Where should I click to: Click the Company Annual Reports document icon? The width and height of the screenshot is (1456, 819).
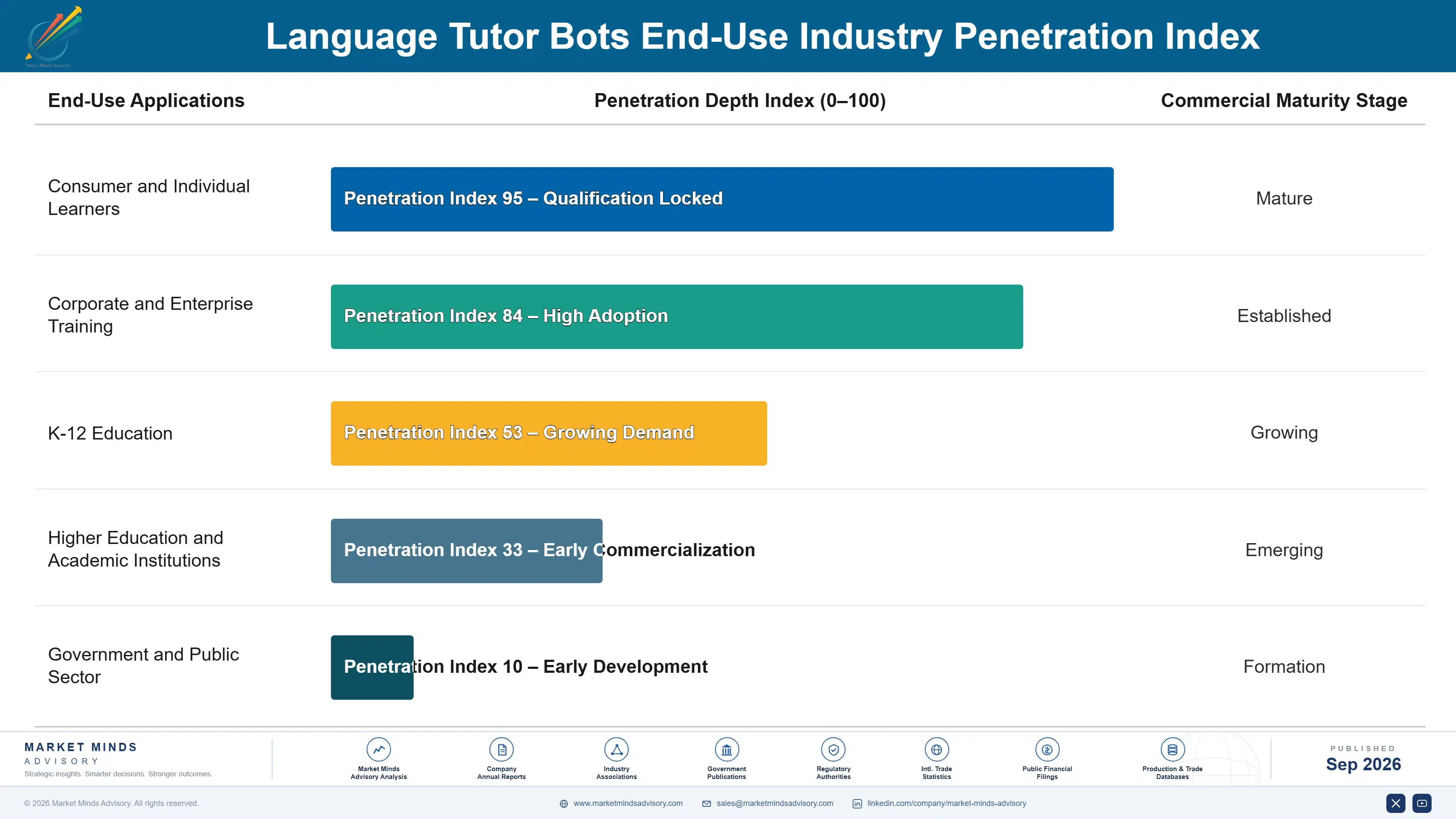click(x=501, y=749)
